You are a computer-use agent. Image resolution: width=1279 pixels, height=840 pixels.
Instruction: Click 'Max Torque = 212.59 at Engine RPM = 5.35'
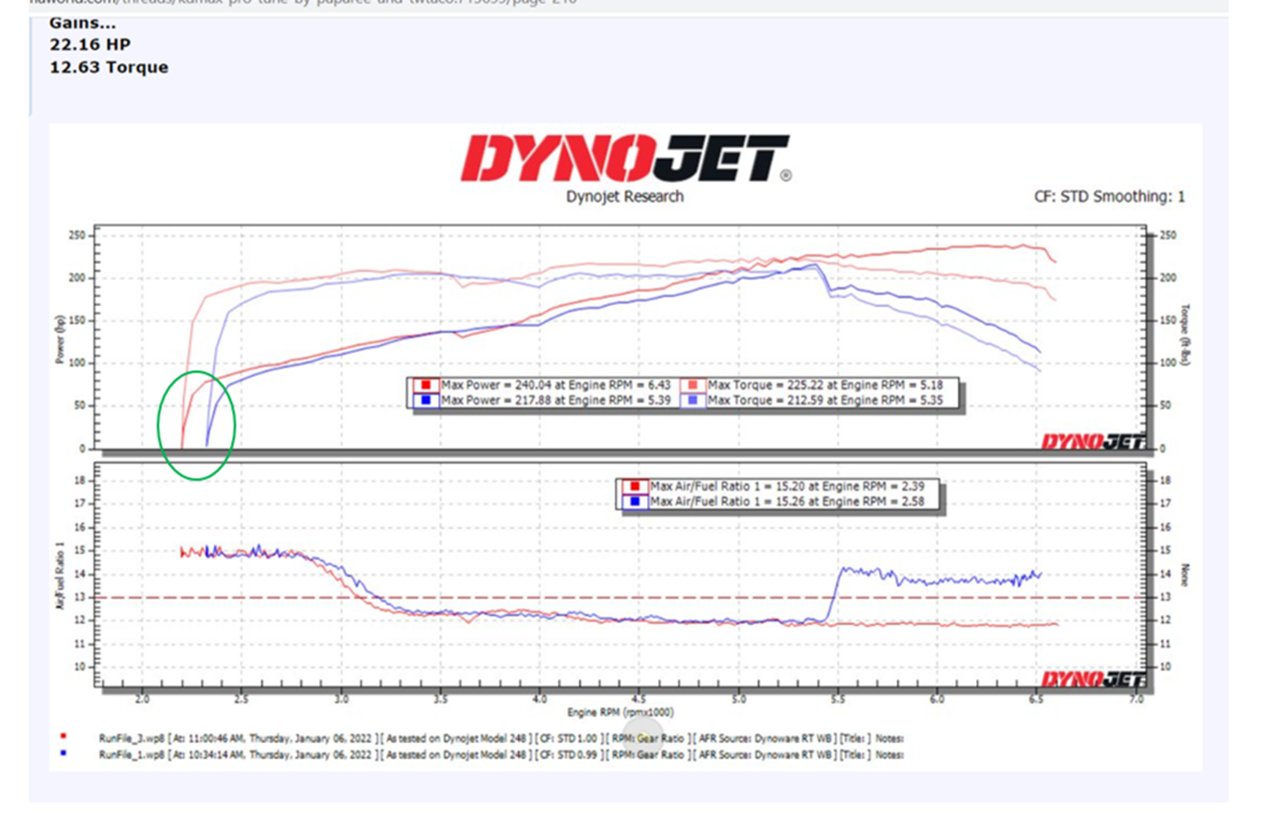click(x=828, y=401)
